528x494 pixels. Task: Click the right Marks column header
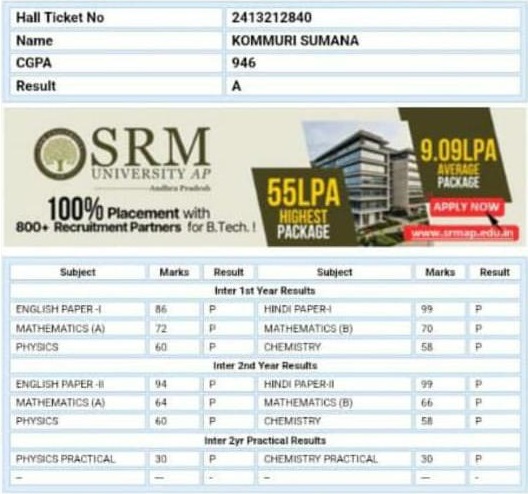point(440,272)
